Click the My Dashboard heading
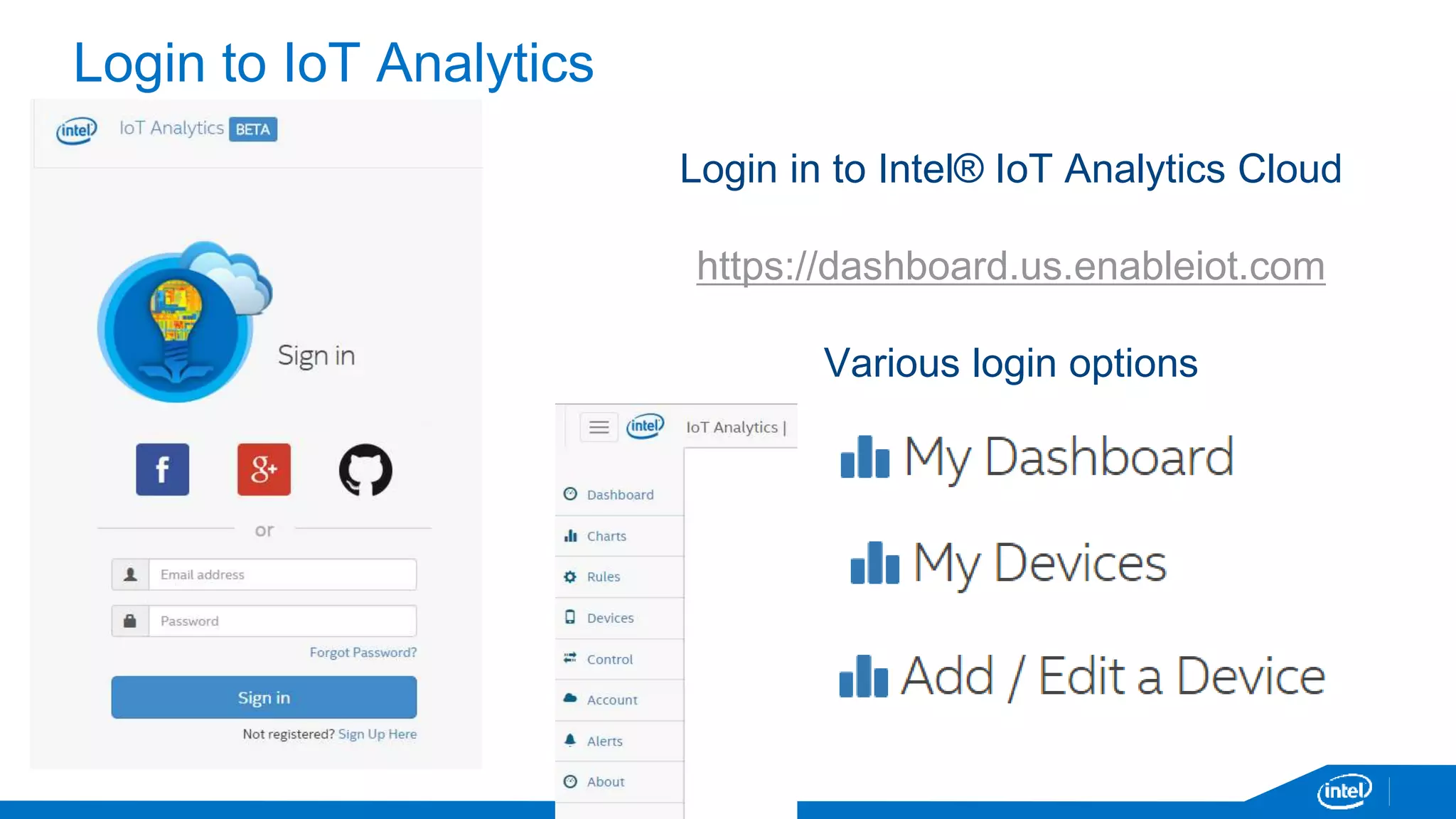This screenshot has height=819, width=1456. 1068,459
